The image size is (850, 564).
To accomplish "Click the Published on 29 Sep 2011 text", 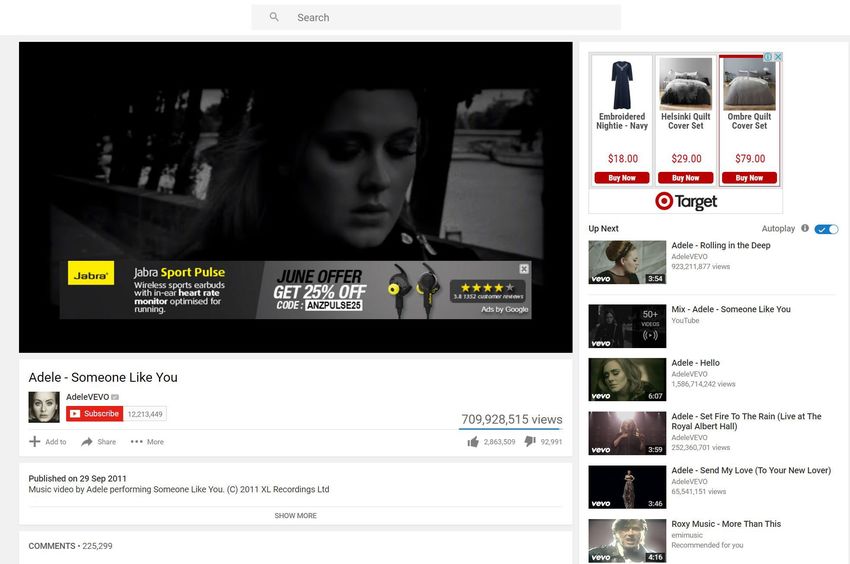I will pos(78,478).
